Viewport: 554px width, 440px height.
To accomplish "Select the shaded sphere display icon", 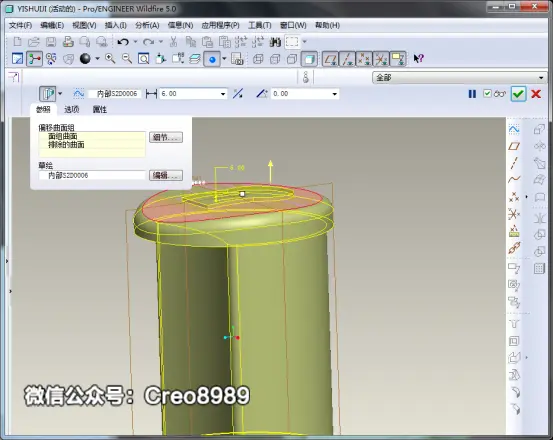I will click(85, 59).
